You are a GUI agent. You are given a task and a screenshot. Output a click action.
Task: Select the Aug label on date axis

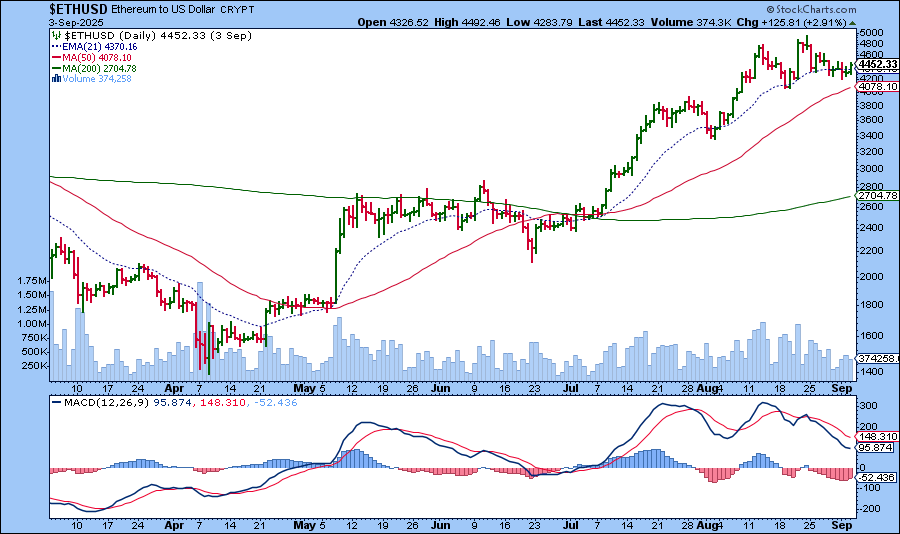click(x=706, y=385)
